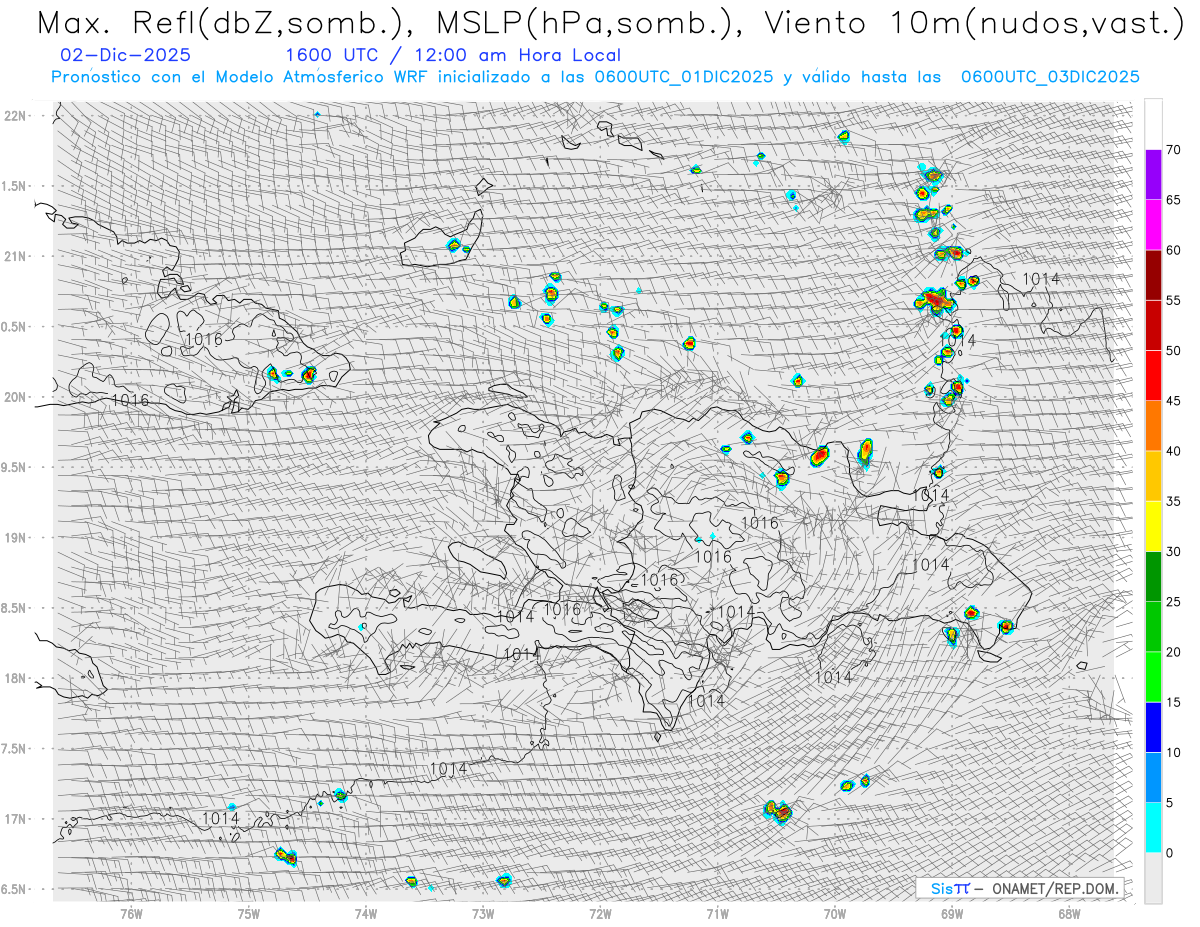Click the gold segment between 35 and 40
Screen dimensions: 1200x927
(1153, 476)
